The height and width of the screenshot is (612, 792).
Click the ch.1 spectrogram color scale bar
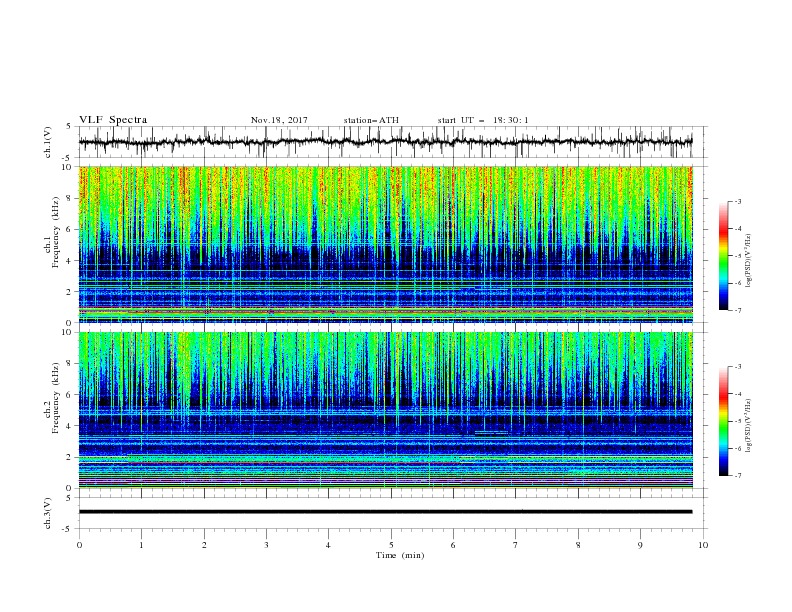point(723,256)
